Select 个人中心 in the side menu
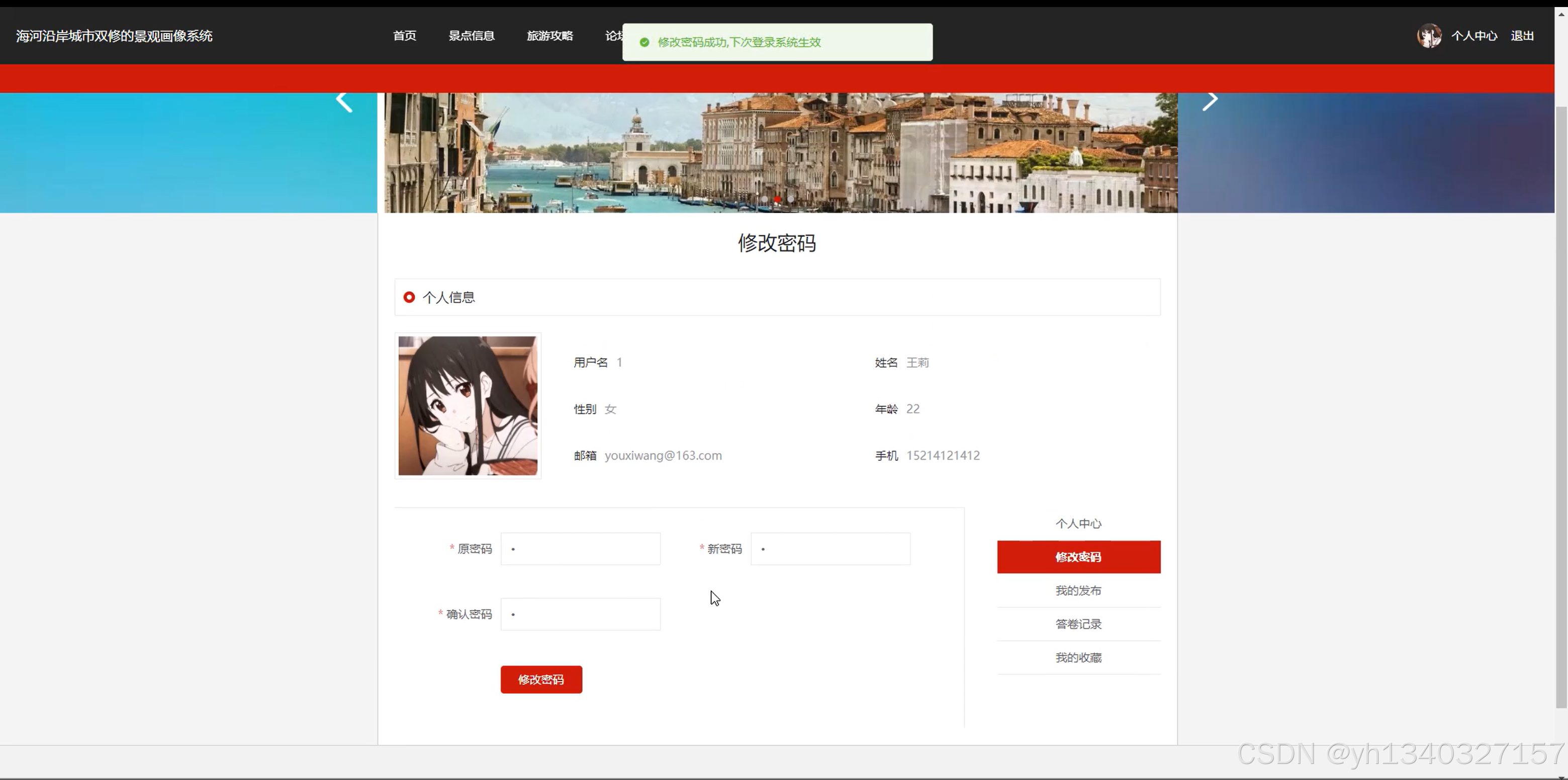Viewport: 1568px width, 780px height. pyautogui.click(x=1078, y=524)
